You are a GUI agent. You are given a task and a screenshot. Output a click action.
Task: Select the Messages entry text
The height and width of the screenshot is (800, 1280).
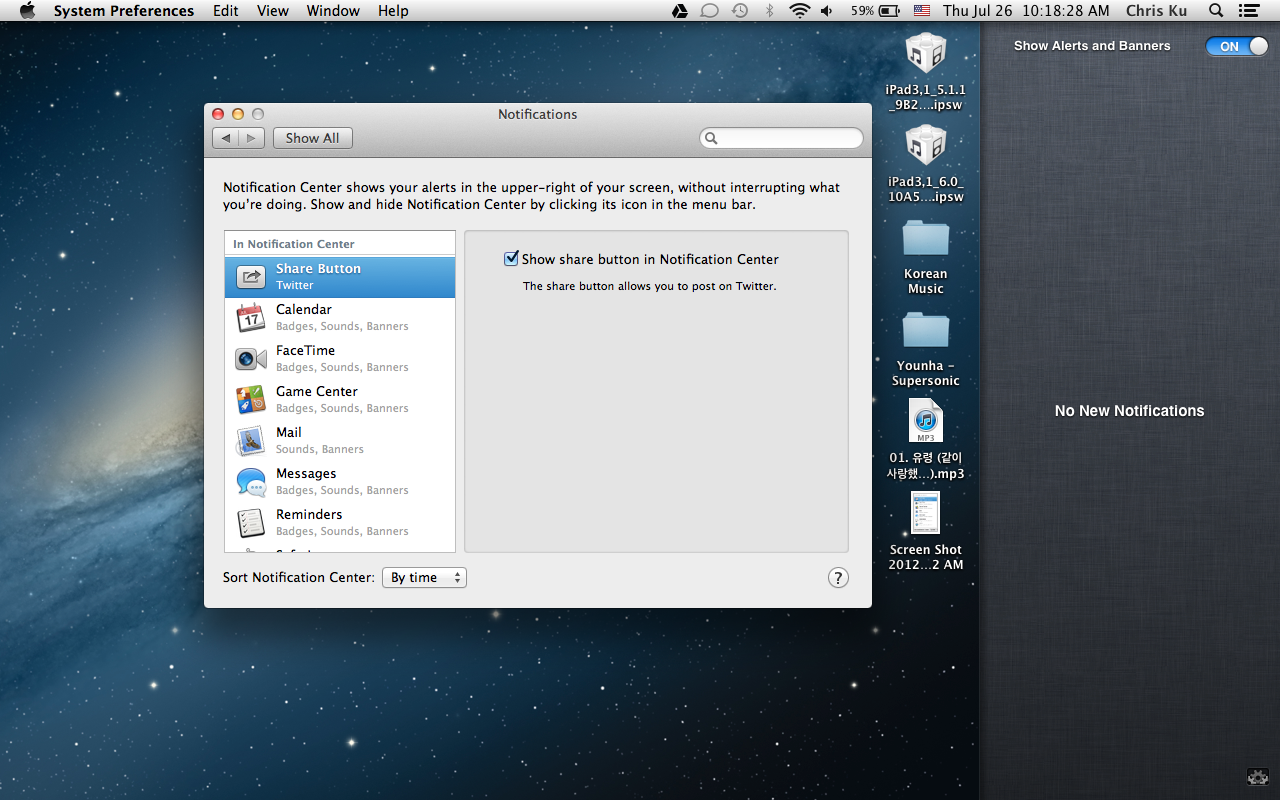306,474
